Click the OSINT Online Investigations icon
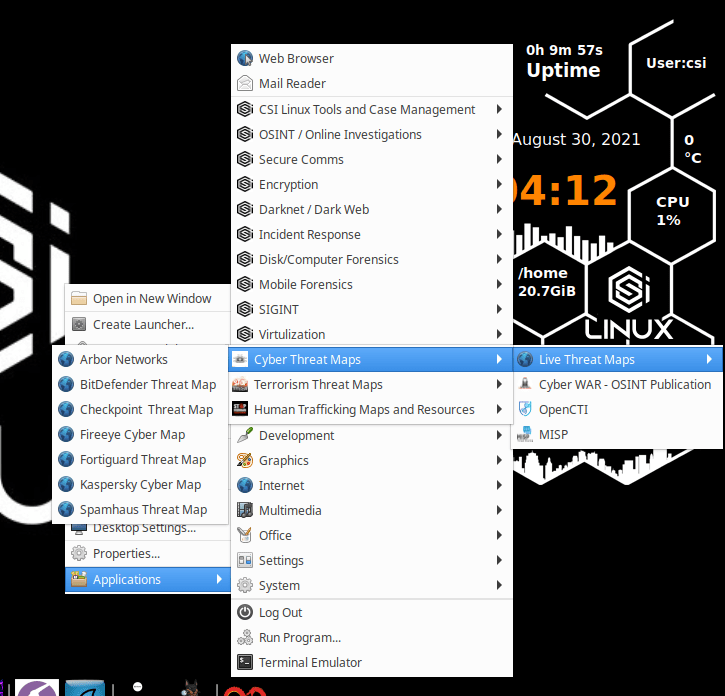Viewport: 725px width, 696px height. click(x=245, y=134)
